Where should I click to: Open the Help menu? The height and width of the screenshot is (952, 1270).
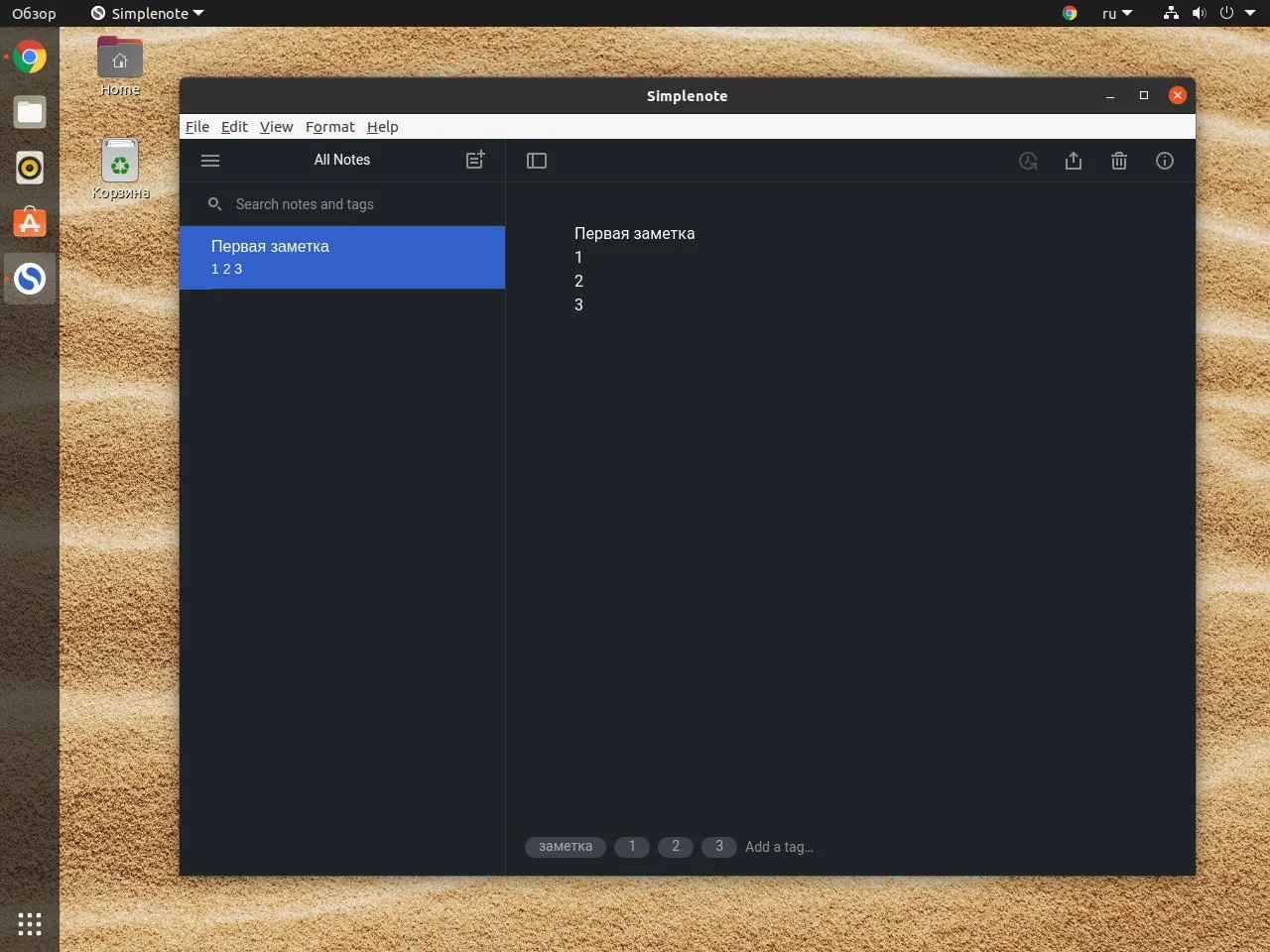click(x=382, y=127)
